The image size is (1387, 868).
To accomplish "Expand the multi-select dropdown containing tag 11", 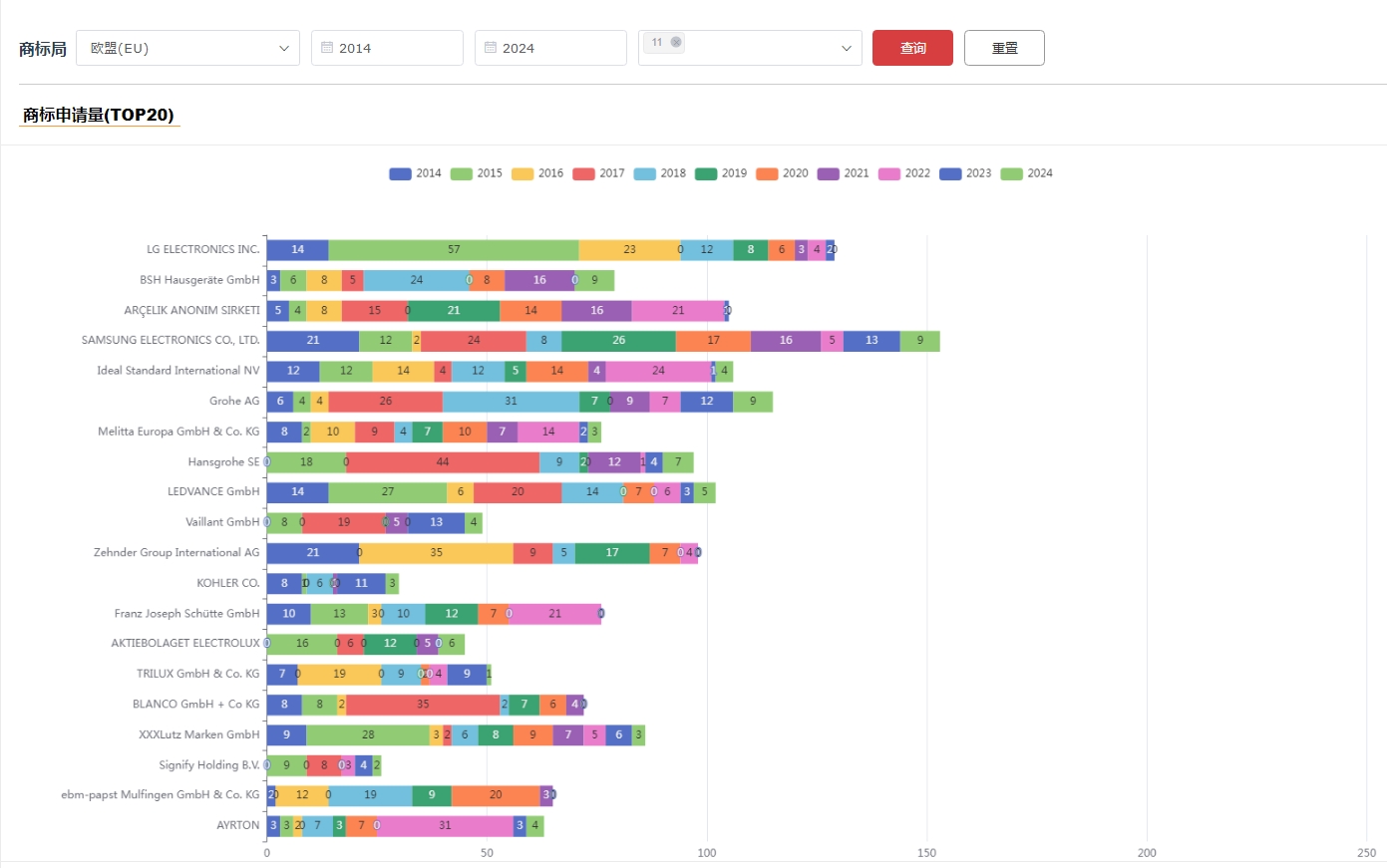I will [x=846, y=48].
